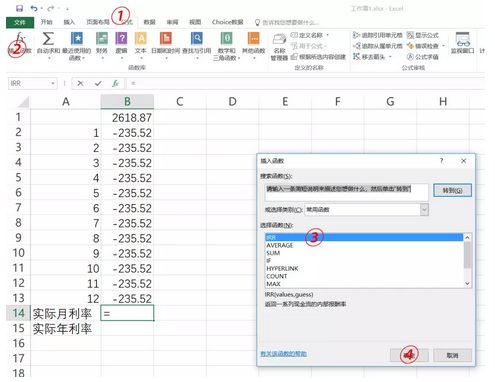Switch to the Choice数据 tab
495x382 pixels.
(x=227, y=22)
